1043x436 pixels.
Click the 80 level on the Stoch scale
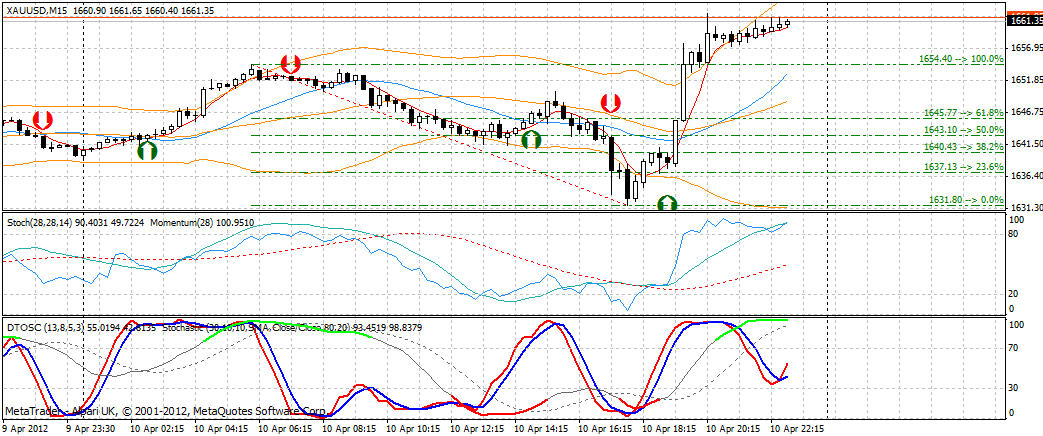pos(1014,234)
